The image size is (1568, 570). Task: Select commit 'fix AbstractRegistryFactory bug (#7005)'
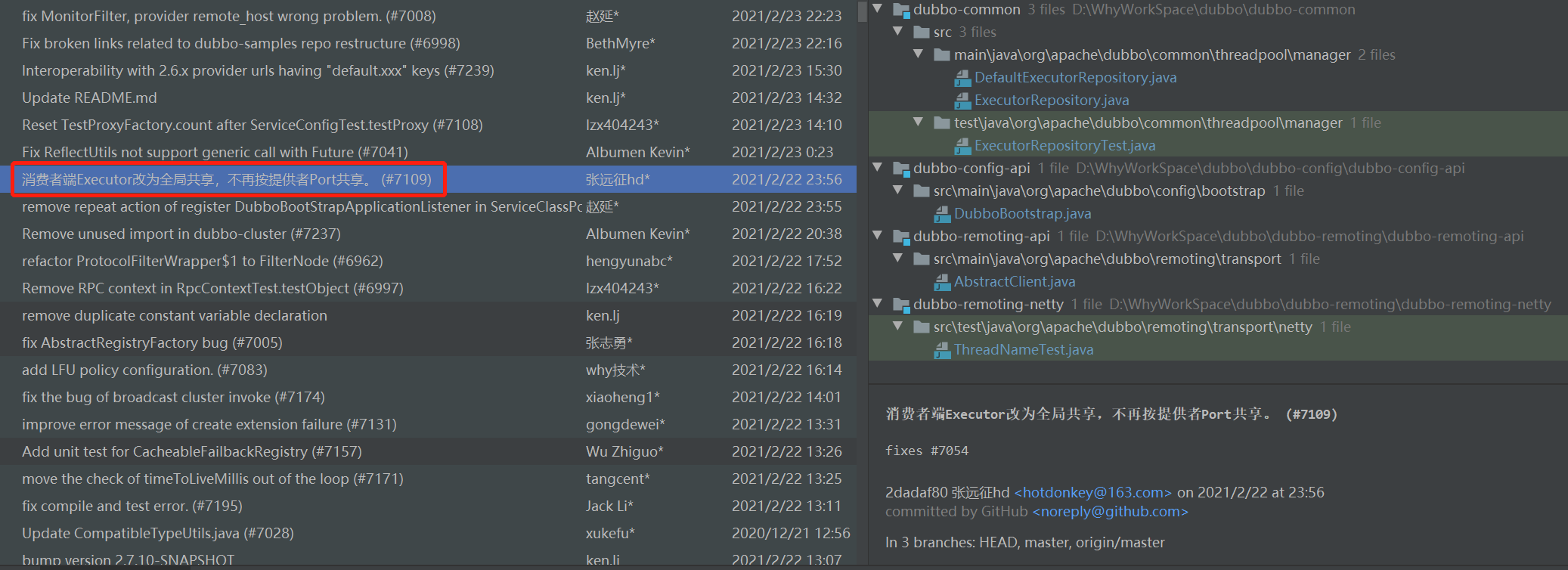(x=428, y=342)
